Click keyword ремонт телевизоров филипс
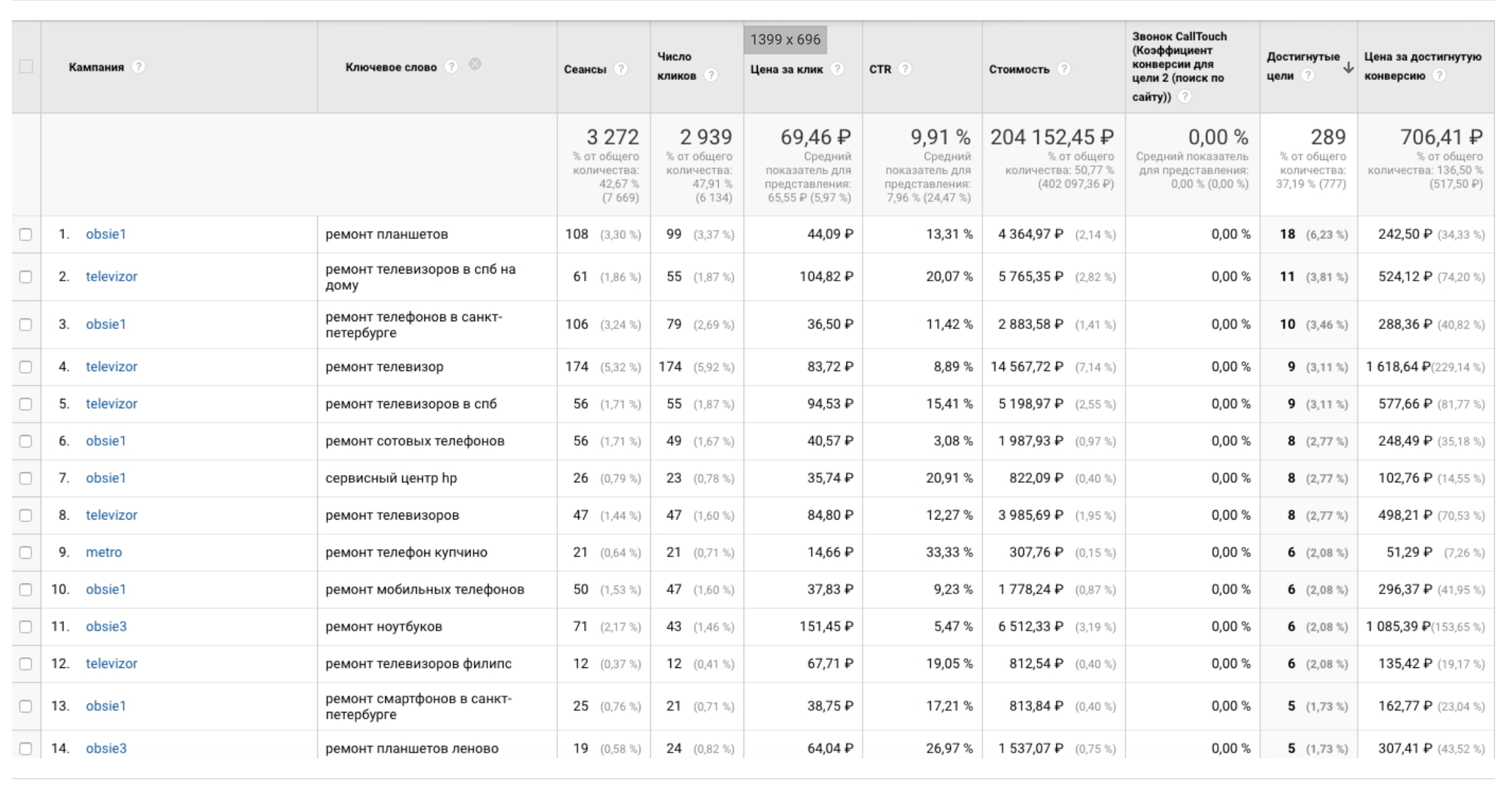This screenshot has height=793, width=1512. (x=419, y=663)
